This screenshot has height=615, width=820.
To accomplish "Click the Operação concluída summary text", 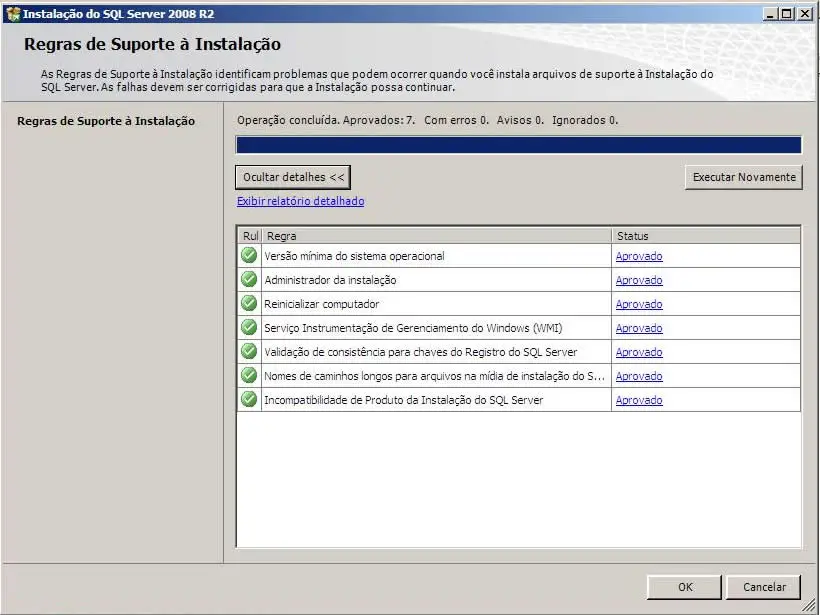I will click(x=427, y=120).
